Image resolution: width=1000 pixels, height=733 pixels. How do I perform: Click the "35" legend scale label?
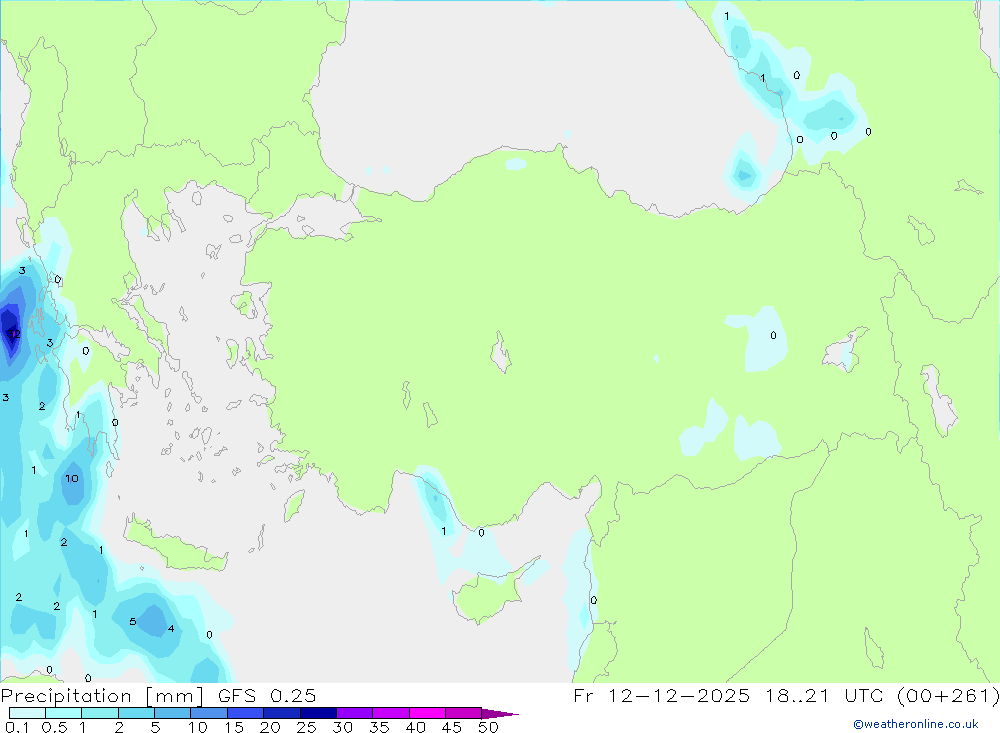(x=379, y=727)
